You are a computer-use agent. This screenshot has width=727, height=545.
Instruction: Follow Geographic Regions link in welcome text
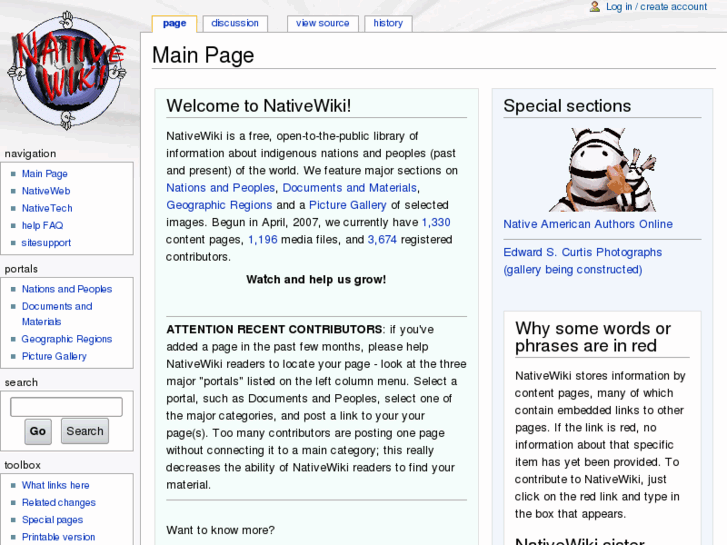[x=219, y=205]
